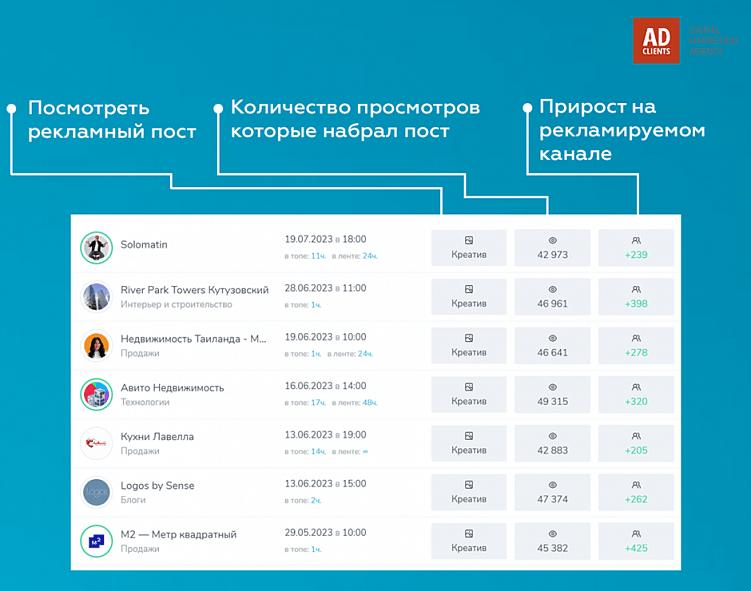Click the subscribers tile showing +205
Image resolution: width=751 pixels, height=591 pixels.
point(636,443)
